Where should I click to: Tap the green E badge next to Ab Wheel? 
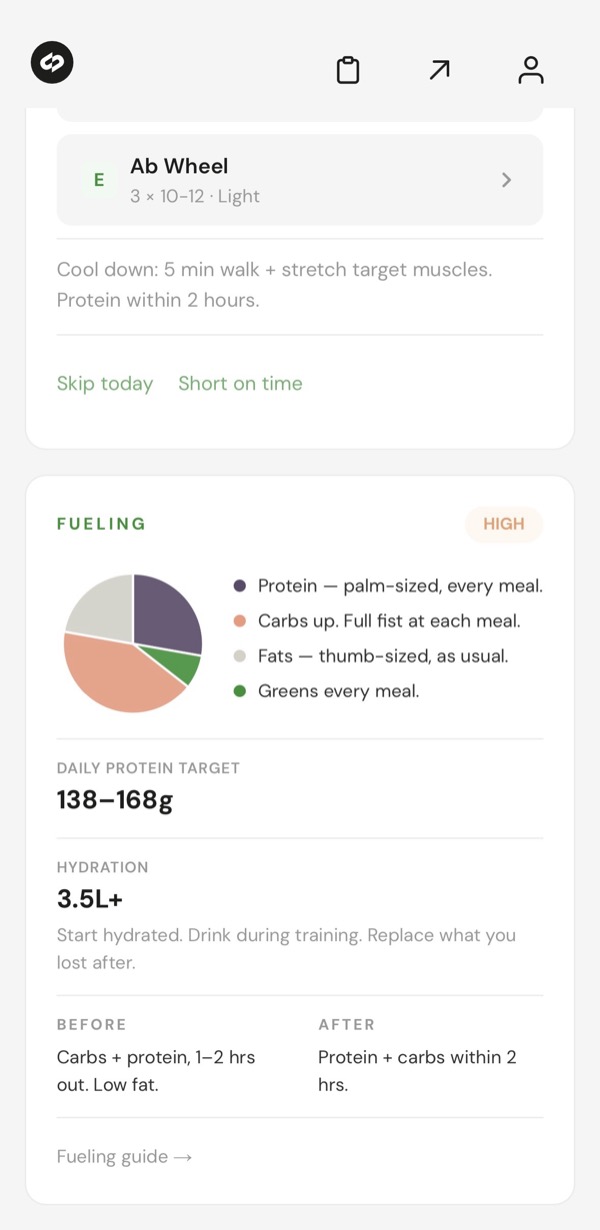[98, 180]
